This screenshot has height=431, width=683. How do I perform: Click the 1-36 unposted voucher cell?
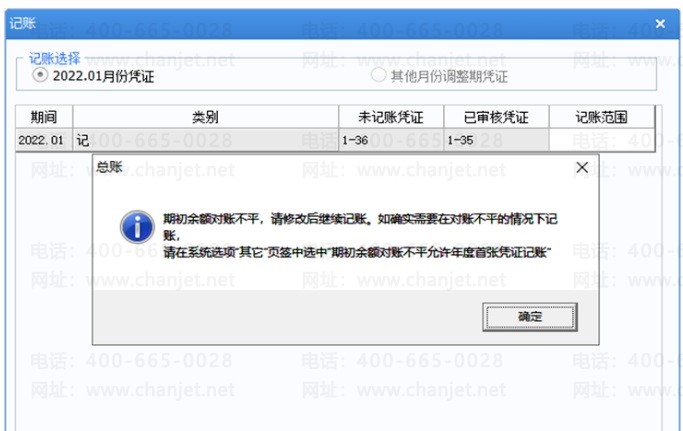point(391,140)
